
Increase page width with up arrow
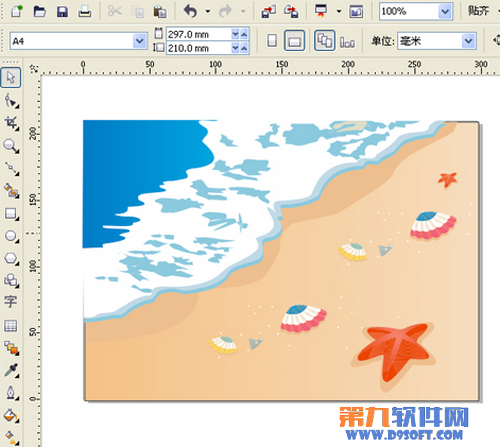coord(244,34)
